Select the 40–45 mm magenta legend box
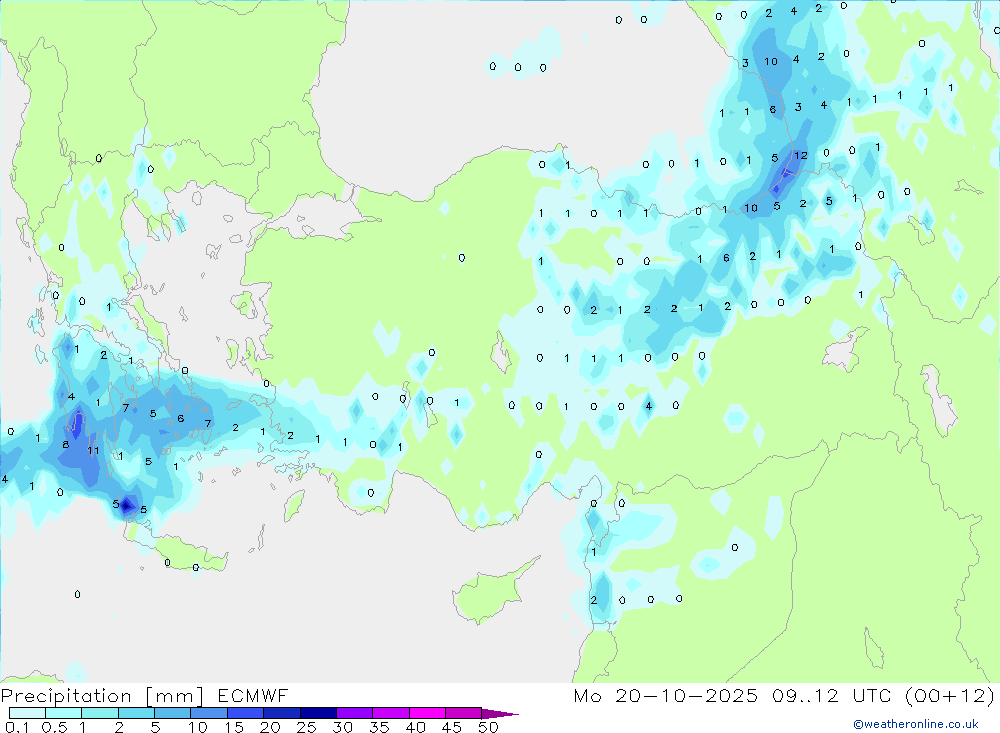This screenshot has width=1000, height=733. pos(427,713)
